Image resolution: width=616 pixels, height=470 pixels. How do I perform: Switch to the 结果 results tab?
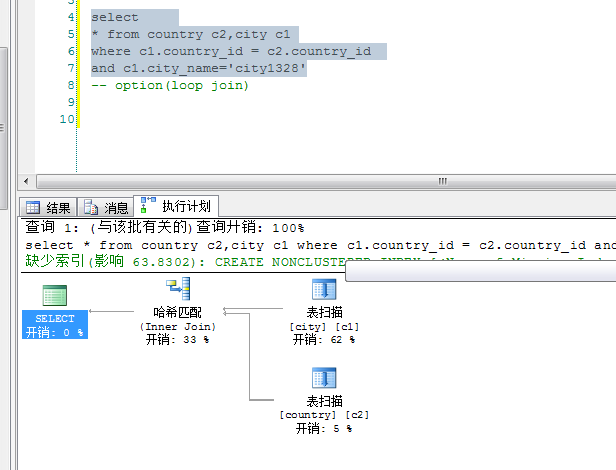[48, 207]
